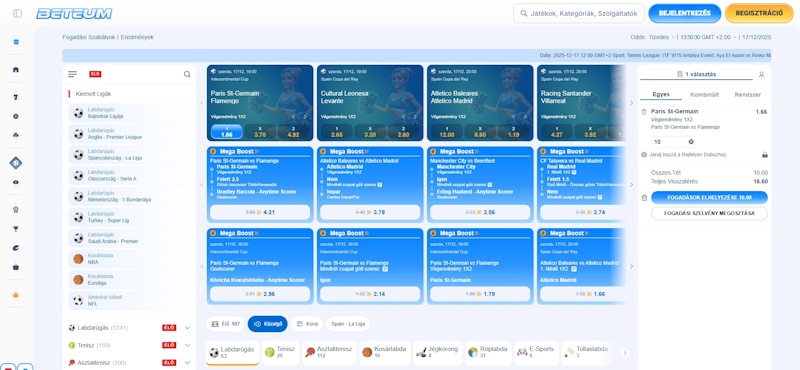Select the Jégkorong sport icon tab
Image resolution: width=800 pixels, height=370 pixels.
437,352
